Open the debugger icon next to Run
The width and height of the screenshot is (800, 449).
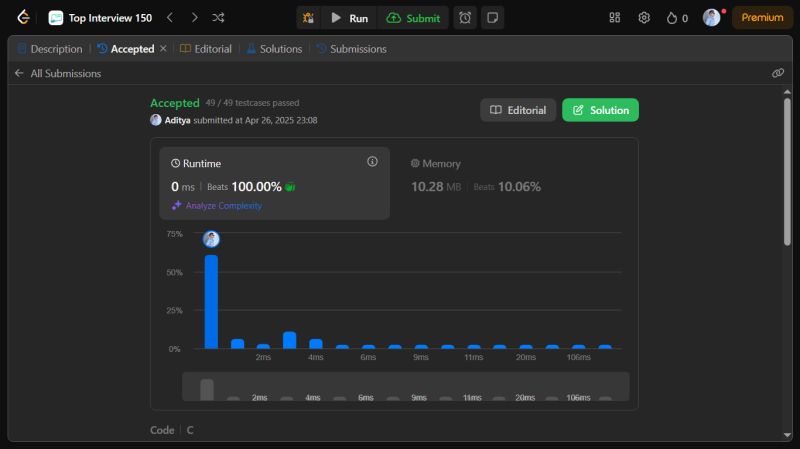308,18
